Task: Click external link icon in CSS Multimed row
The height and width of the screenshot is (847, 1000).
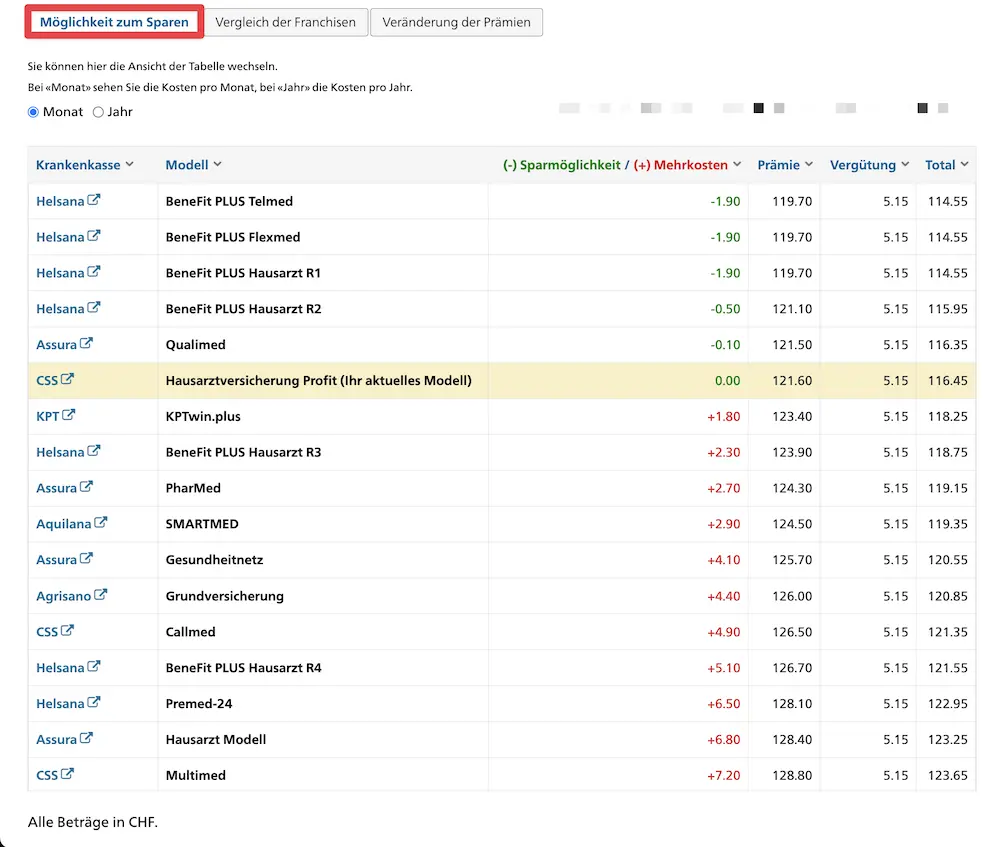Action: click(x=68, y=774)
